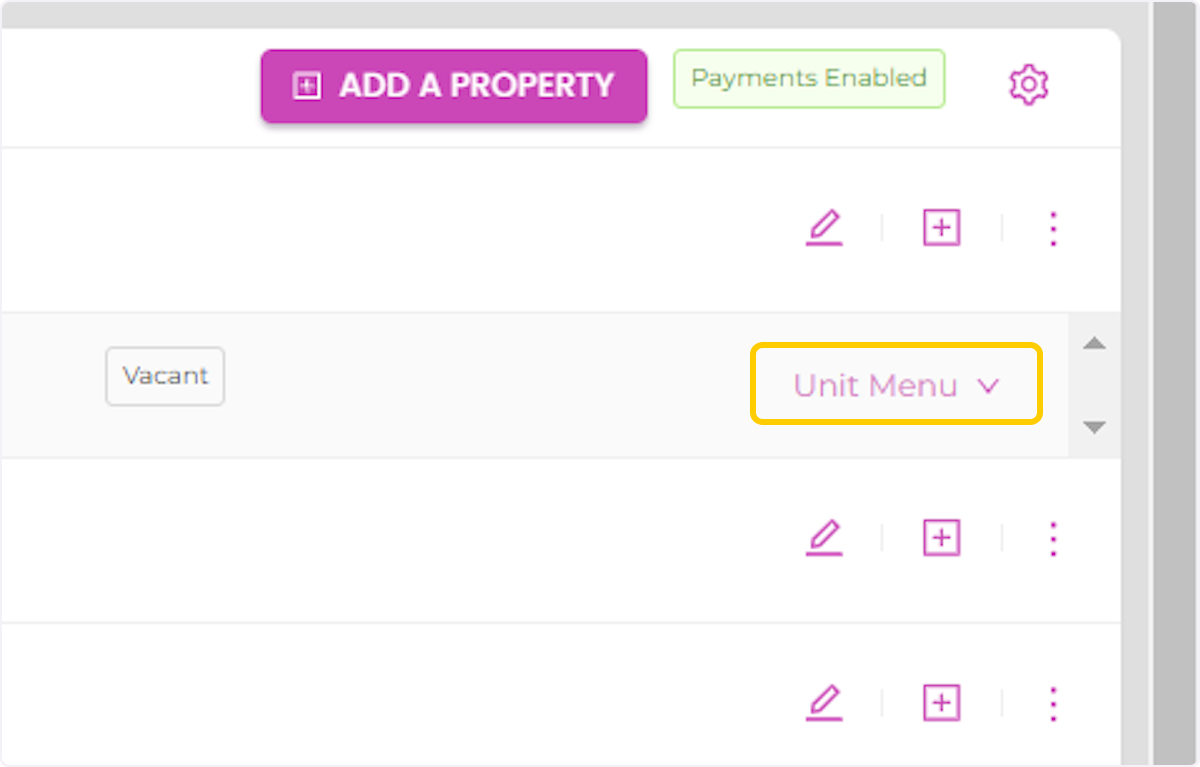Click the Payments Enabled badge
The height and width of the screenshot is (767, 1200).
pos(808,78)
